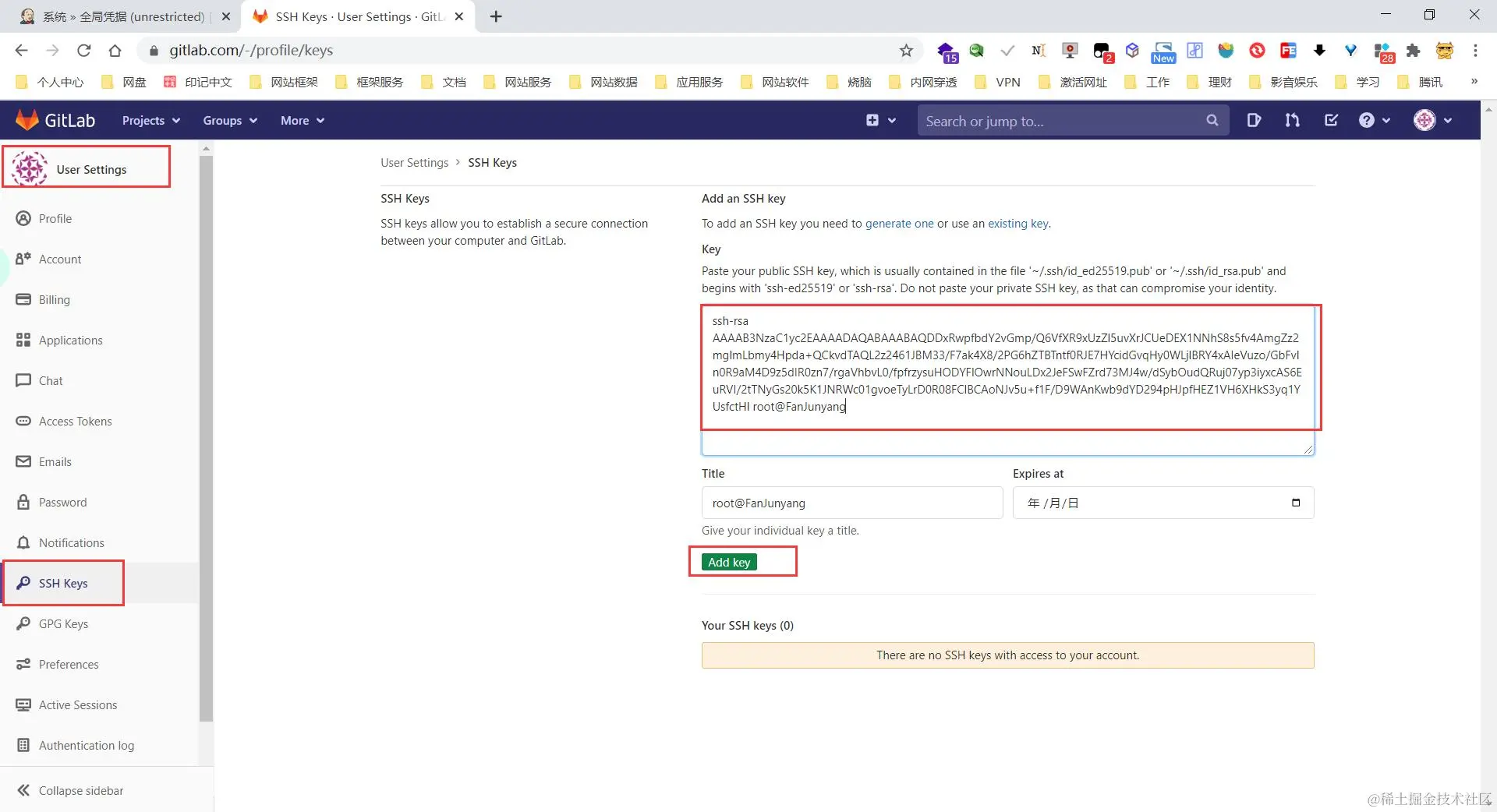Click the search magnifier icon
This screenshot has width=1497, height=812.
pyautogui.click(x=1212, y=121)
